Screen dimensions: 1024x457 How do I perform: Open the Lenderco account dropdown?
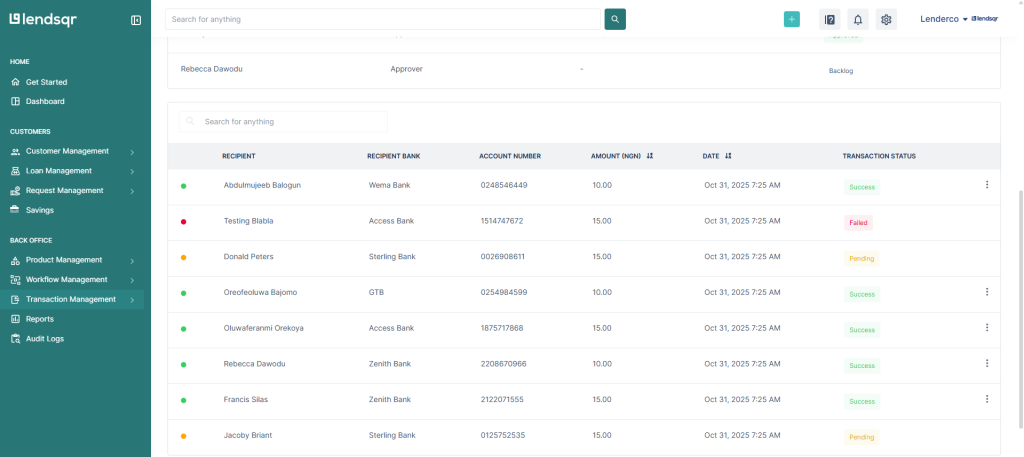(x=944, y=19)
